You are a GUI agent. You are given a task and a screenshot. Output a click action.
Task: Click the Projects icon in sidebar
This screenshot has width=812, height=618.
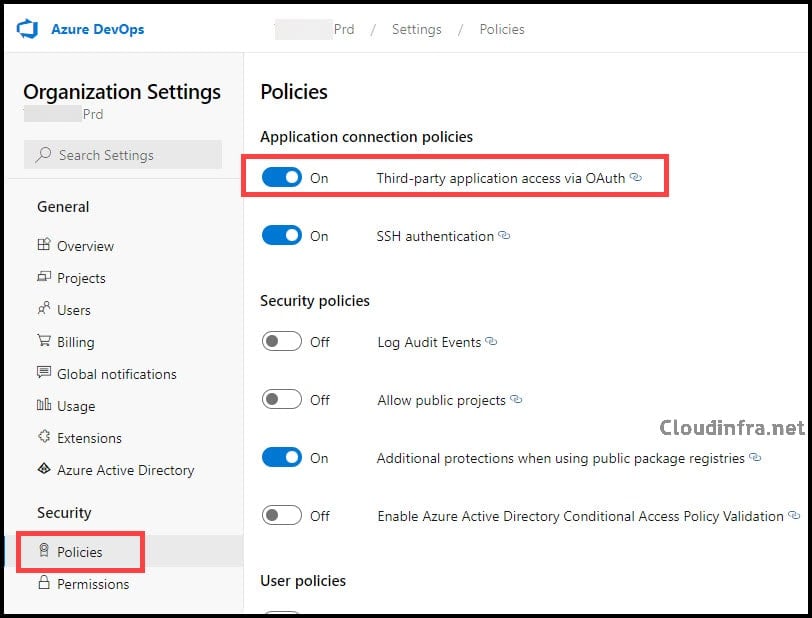(44, 277)
